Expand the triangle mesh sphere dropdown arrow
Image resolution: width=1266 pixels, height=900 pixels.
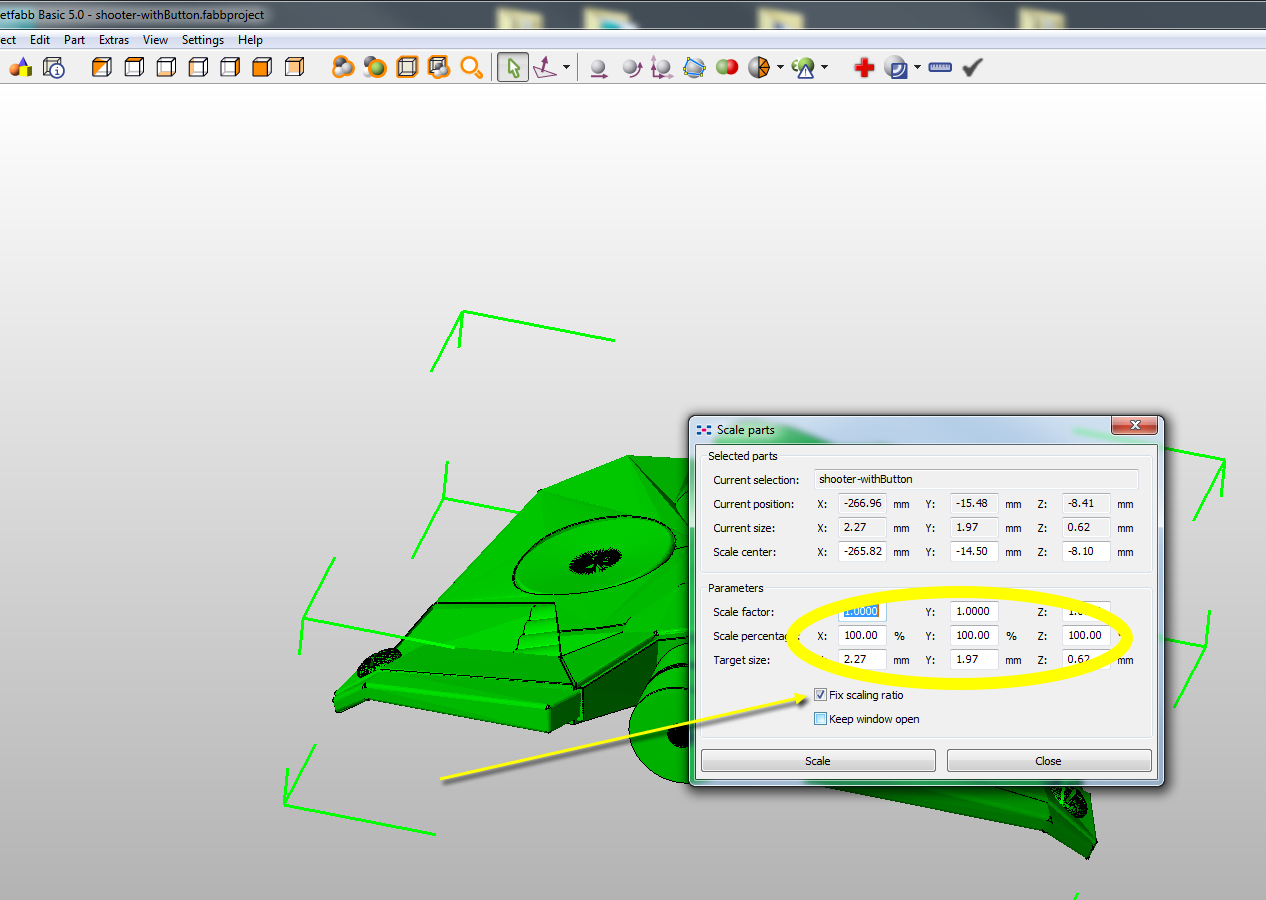click(x=779, y=68)
